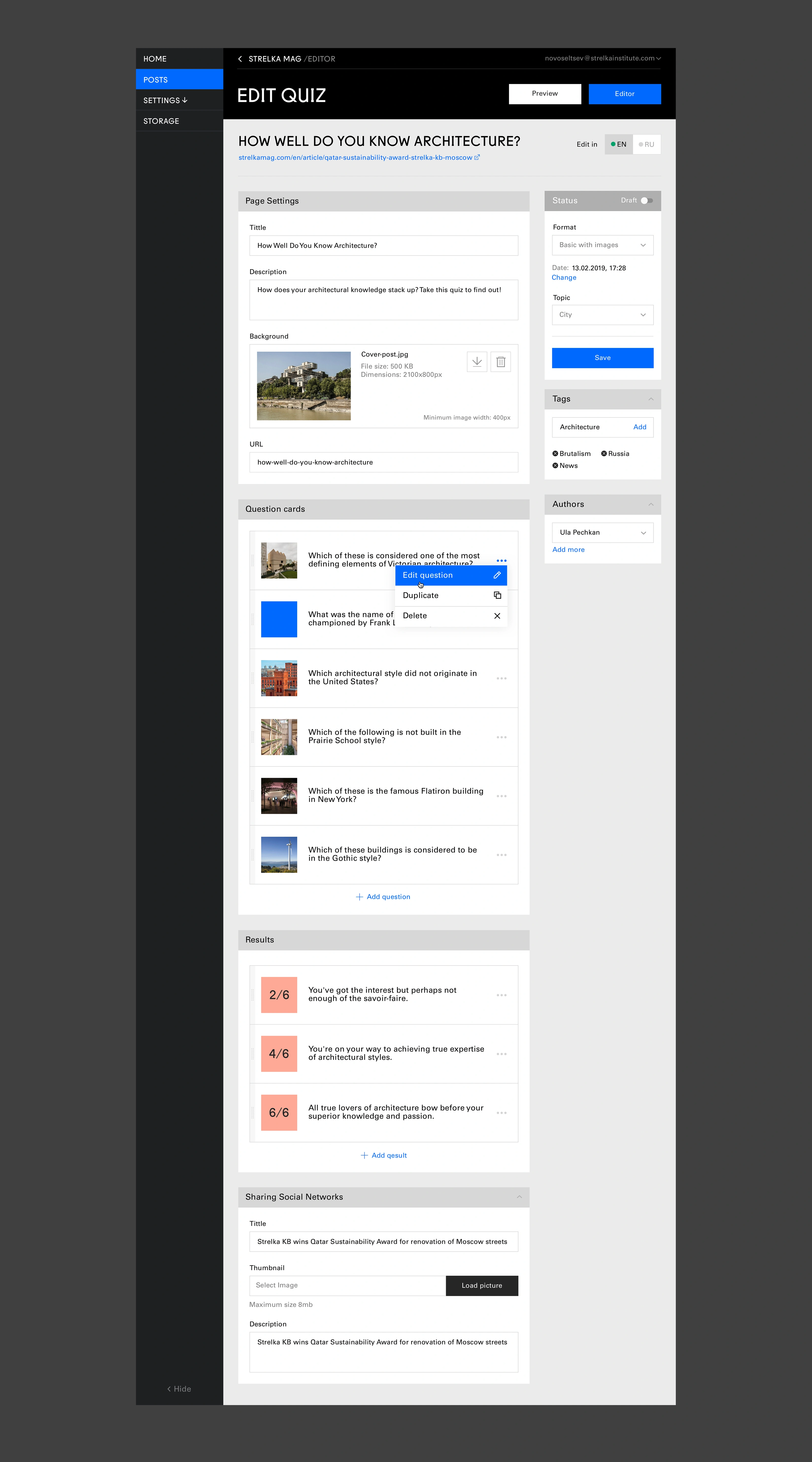Hide the sidebar using the Hide control
Viewport: 812px width, 1462px height.
pos(179,1389)
